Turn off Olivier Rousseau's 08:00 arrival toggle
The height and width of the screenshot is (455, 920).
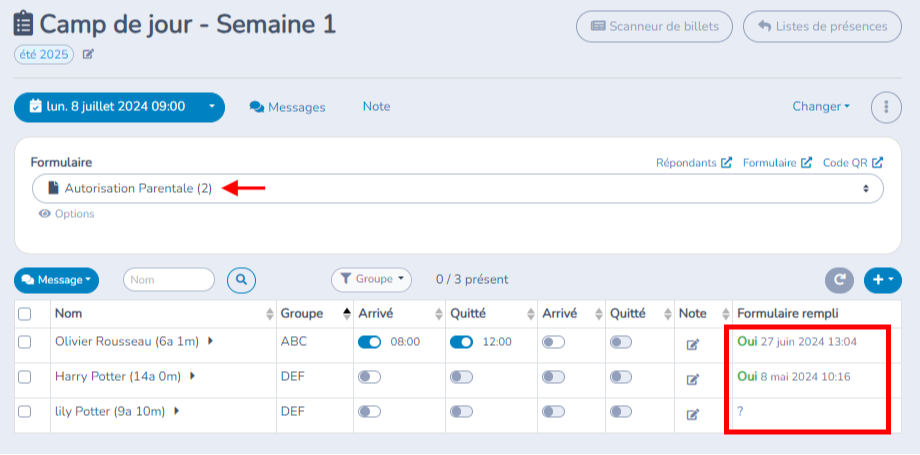tap(370, 342)
